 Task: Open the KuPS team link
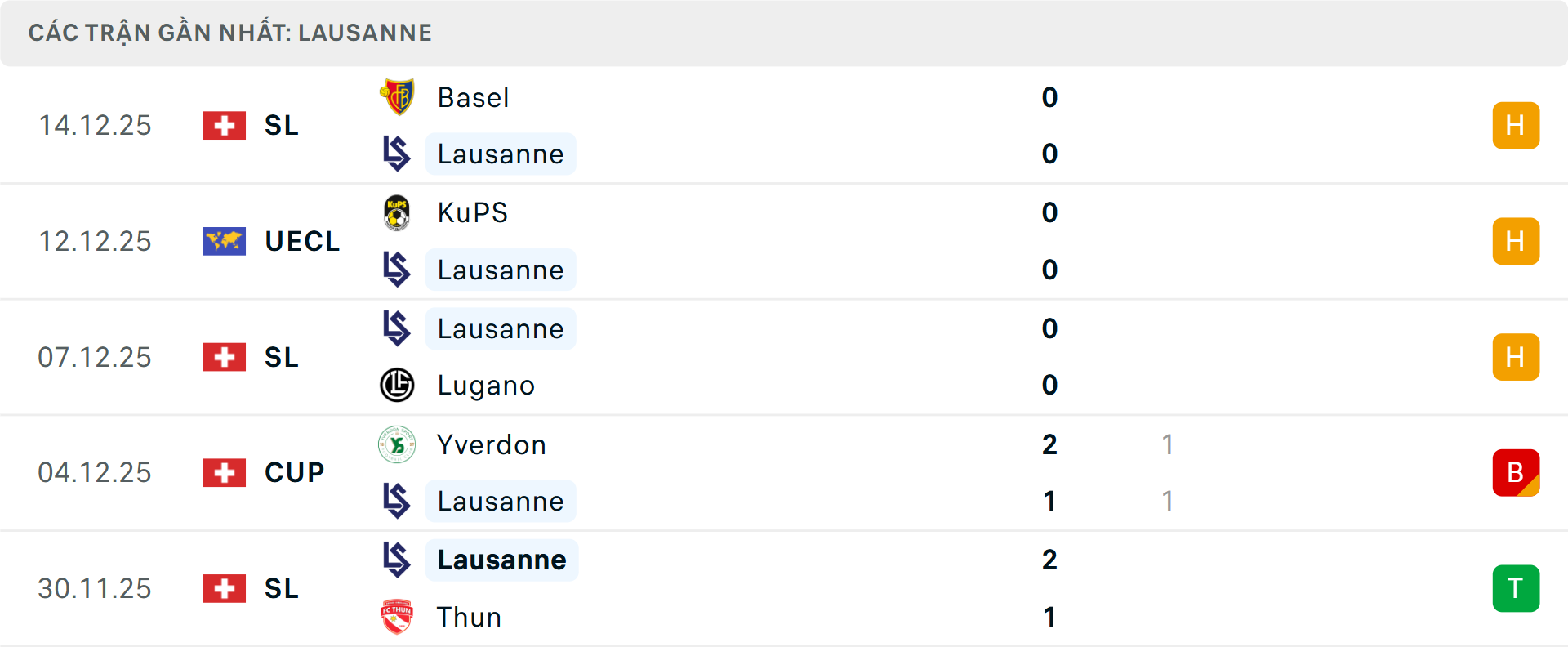(x=472, y=212)
